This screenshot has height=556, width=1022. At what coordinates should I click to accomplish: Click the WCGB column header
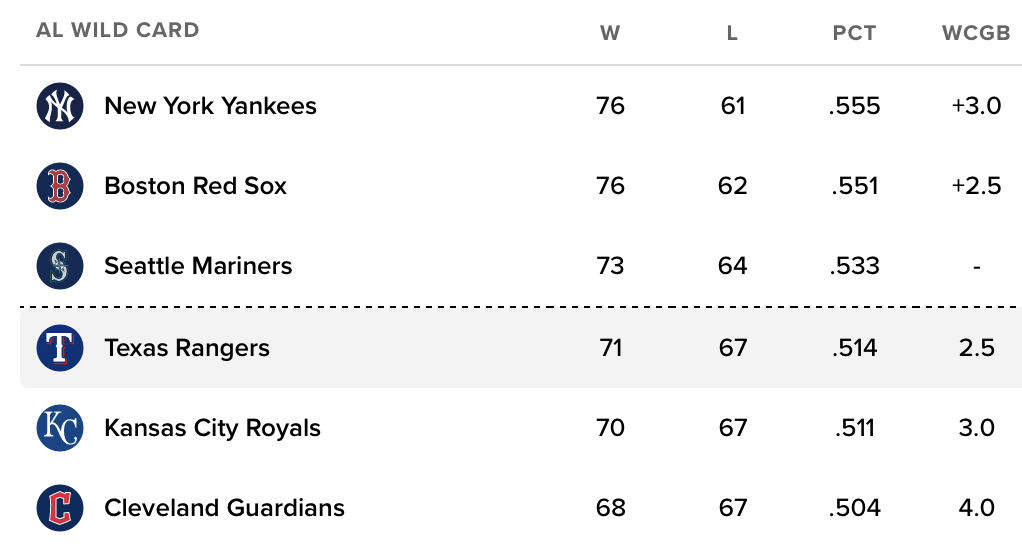tap(976, 33)
